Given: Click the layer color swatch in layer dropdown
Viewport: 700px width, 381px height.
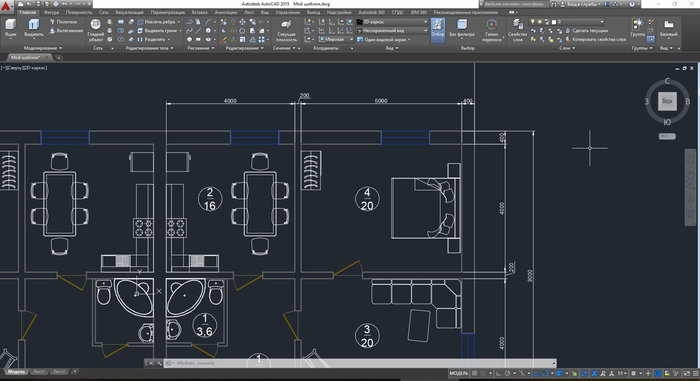Looking at the screenshot, I should click(x=554, y=21).
